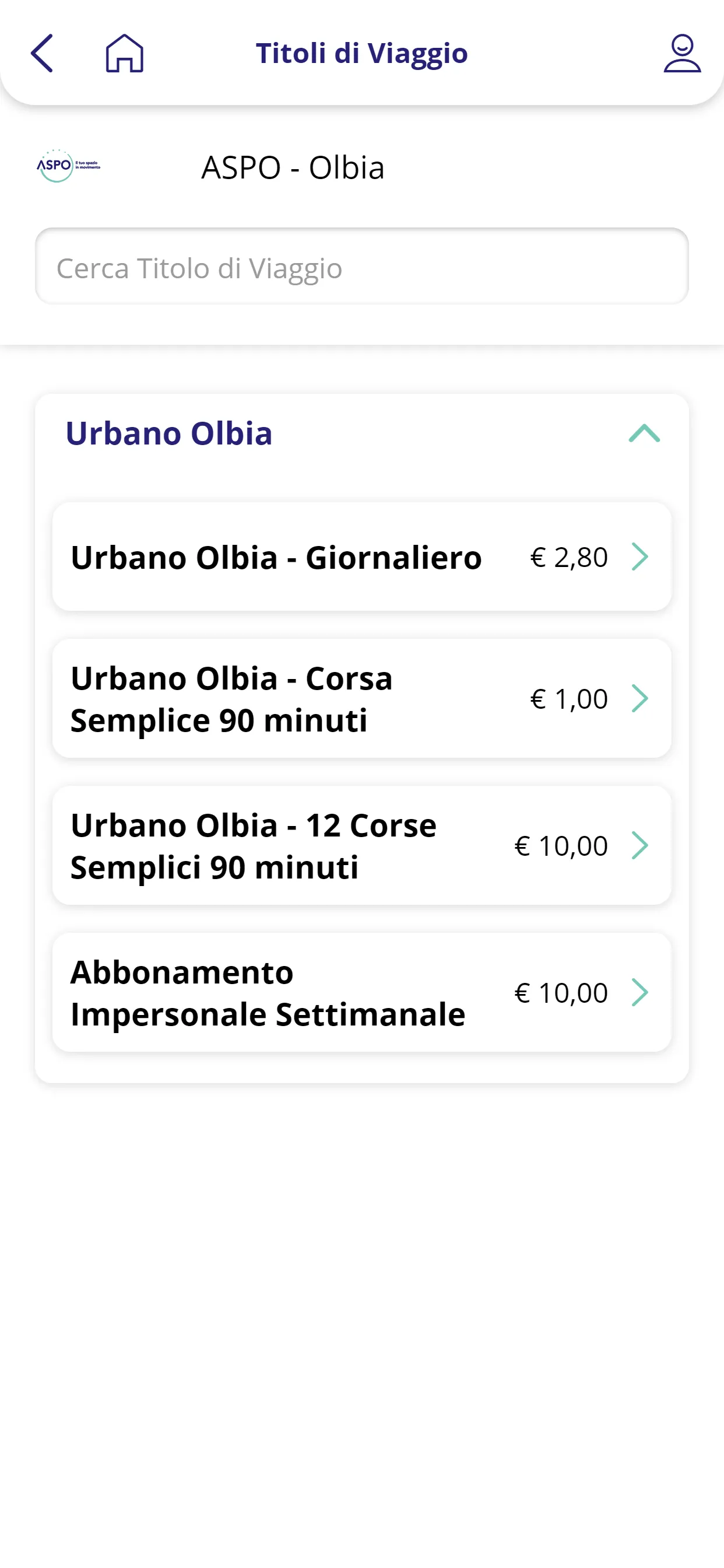
Task: Open Abbonamento Settimanale details via its arrow
Action: tap(639, 993)
